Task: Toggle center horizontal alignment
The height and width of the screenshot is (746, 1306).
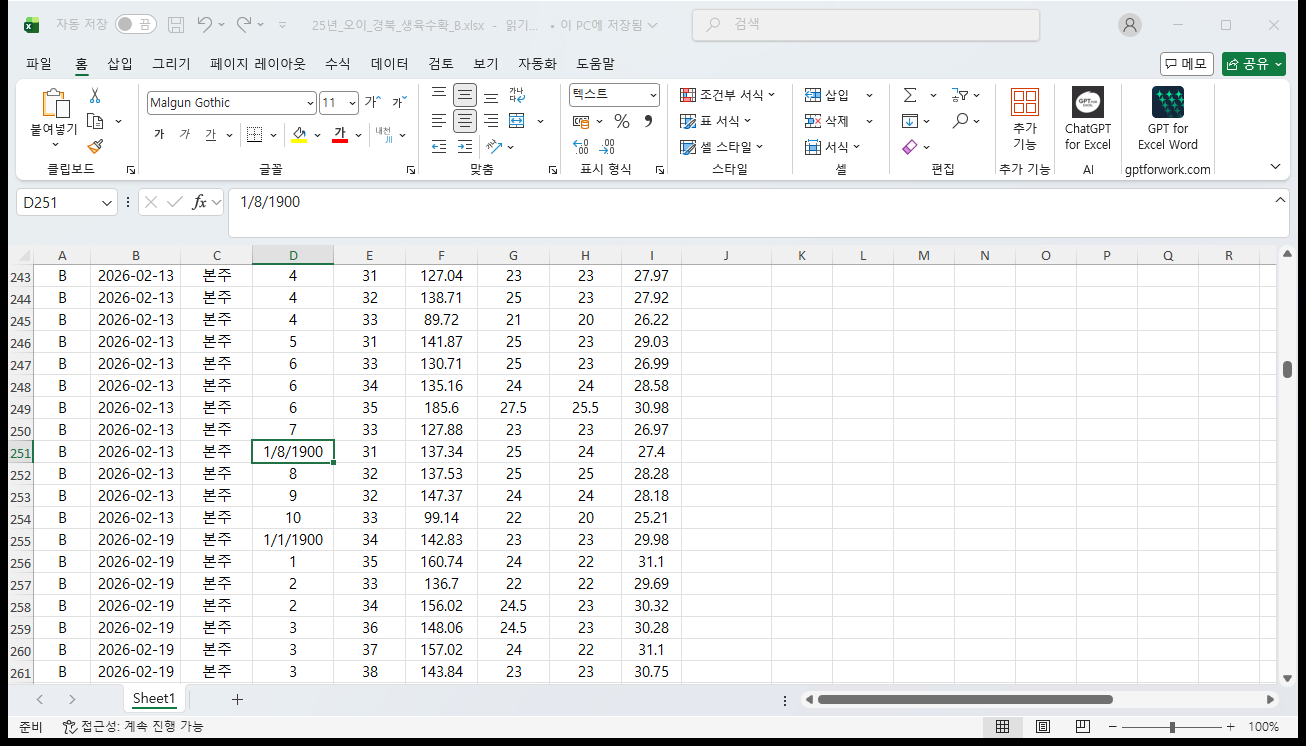Action: point(465,121)
